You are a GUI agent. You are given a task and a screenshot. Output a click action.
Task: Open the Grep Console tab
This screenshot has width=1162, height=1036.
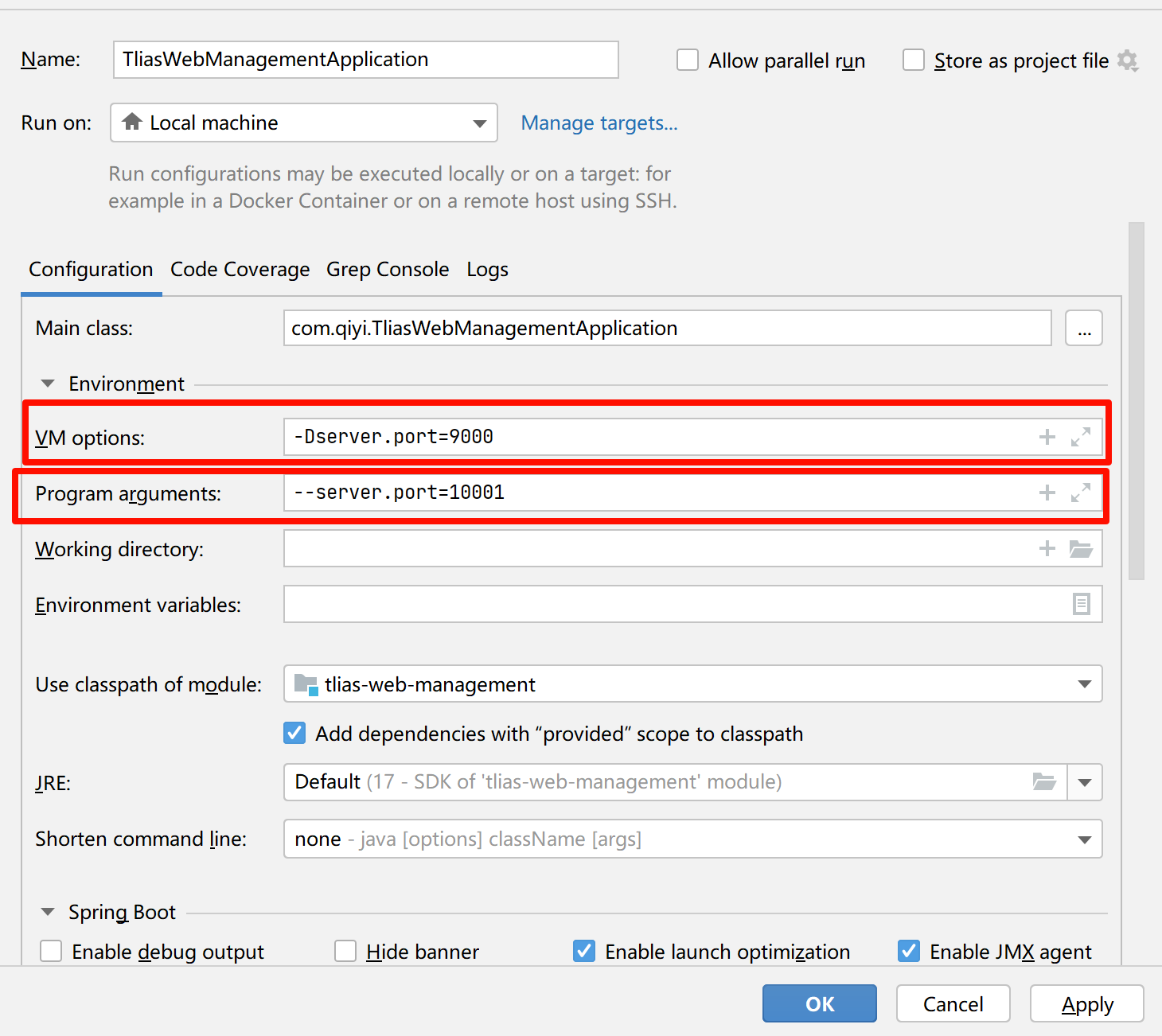point(388,269)
